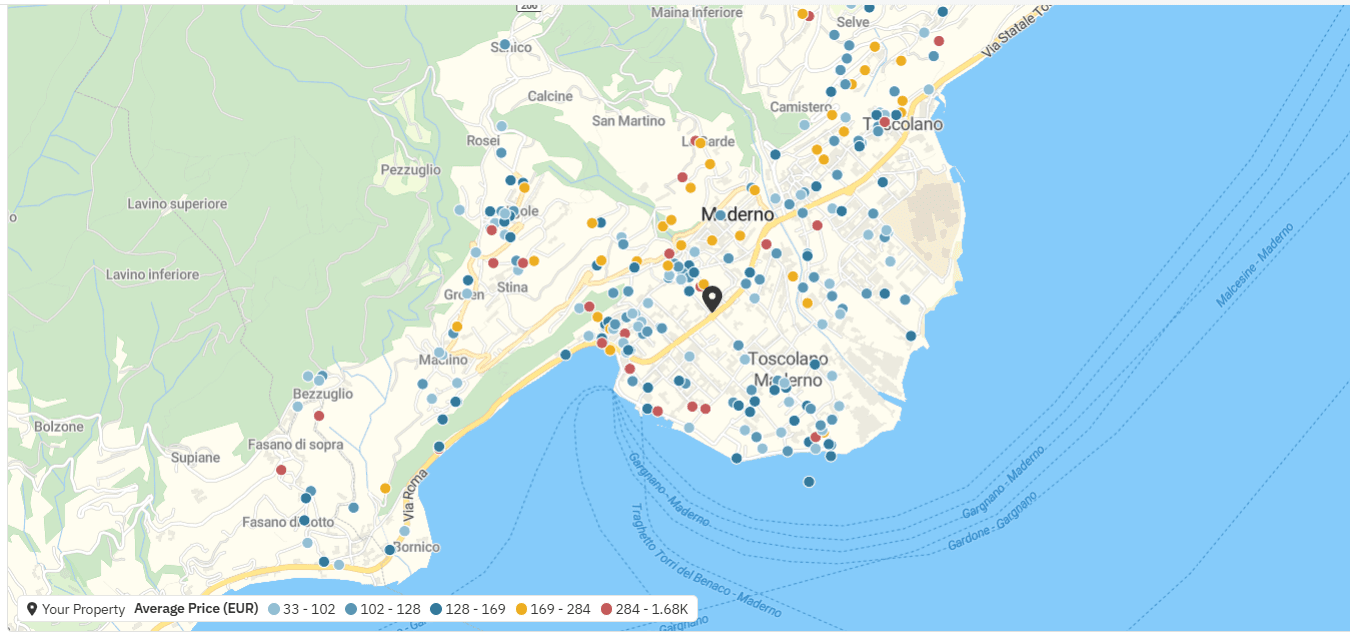Viewport: 1350px width, 642px height.
Task: Click the dark blue dot out in the lake
Action: (x=809, y=482)
